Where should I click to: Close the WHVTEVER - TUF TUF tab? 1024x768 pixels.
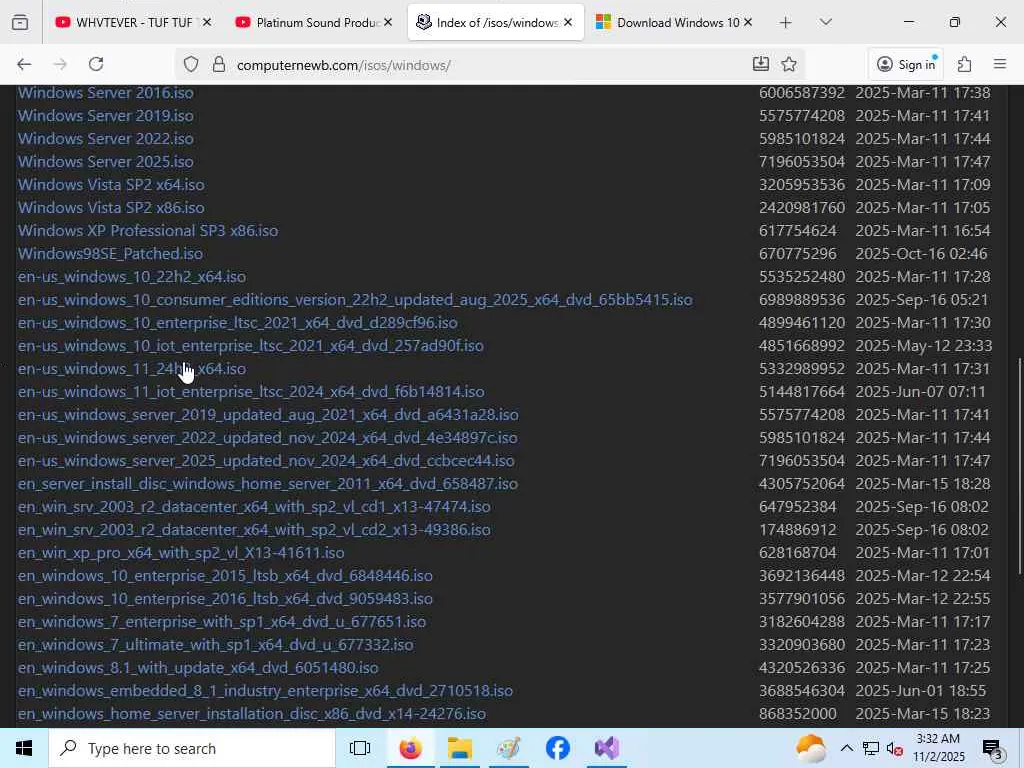[207, 22]
